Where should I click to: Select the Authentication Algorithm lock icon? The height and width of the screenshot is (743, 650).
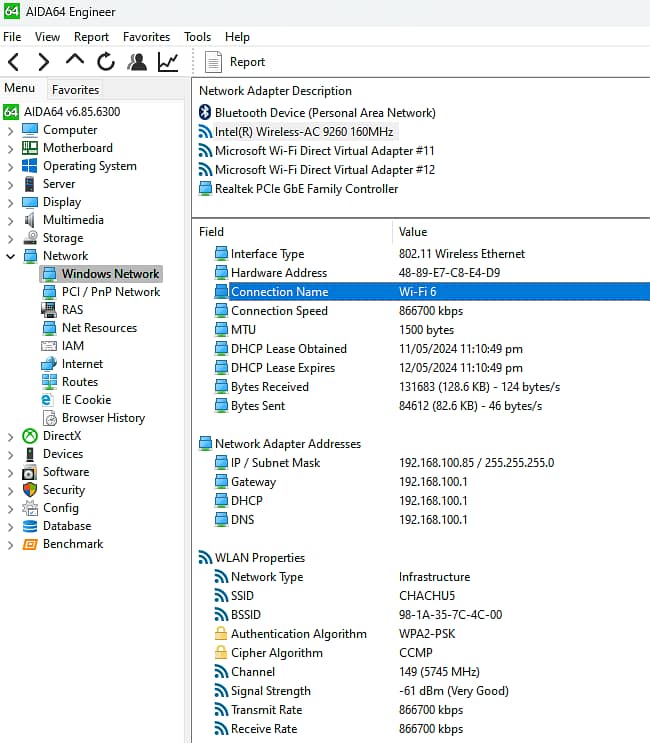click(x=221, y=634)
